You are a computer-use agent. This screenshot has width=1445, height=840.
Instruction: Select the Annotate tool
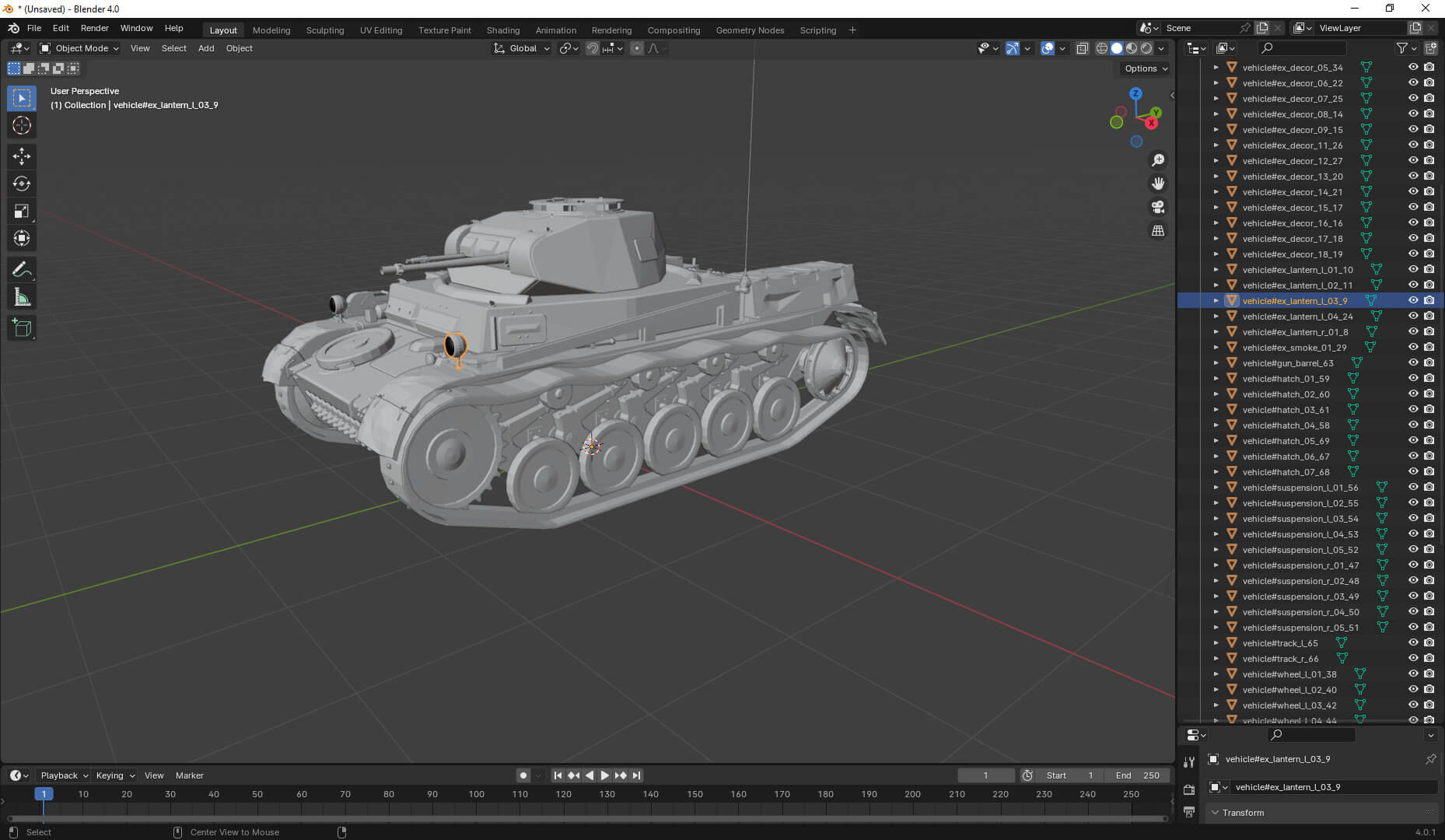(21, 269)
